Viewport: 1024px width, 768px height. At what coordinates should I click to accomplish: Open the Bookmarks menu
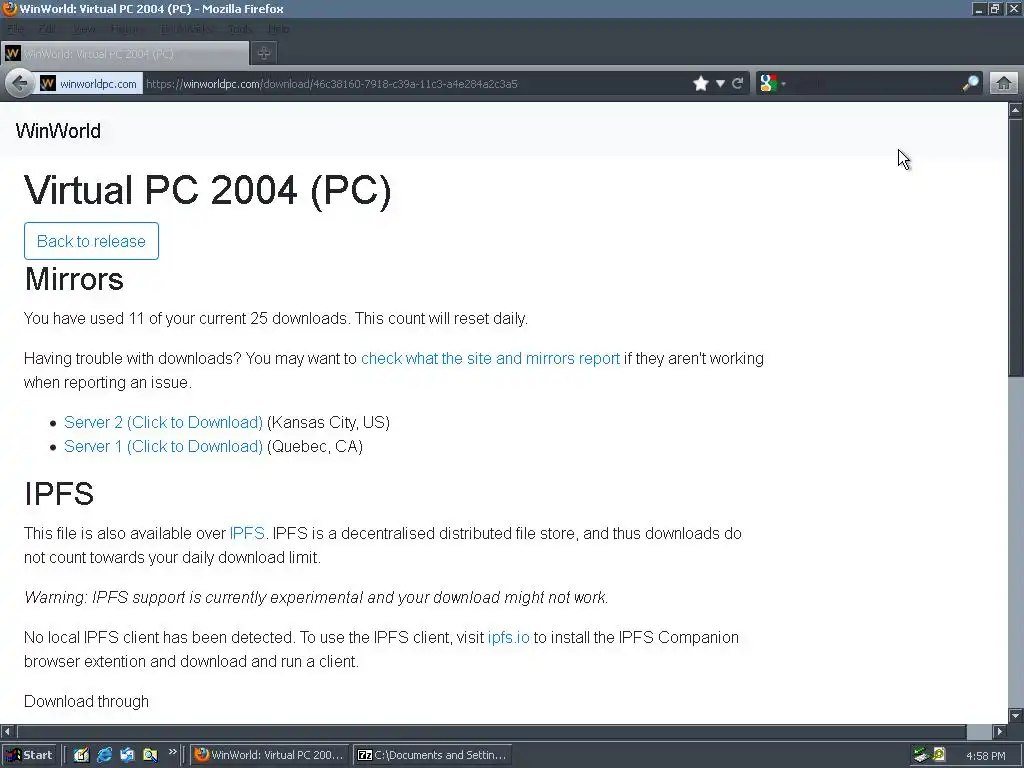[x=186, y=29]
